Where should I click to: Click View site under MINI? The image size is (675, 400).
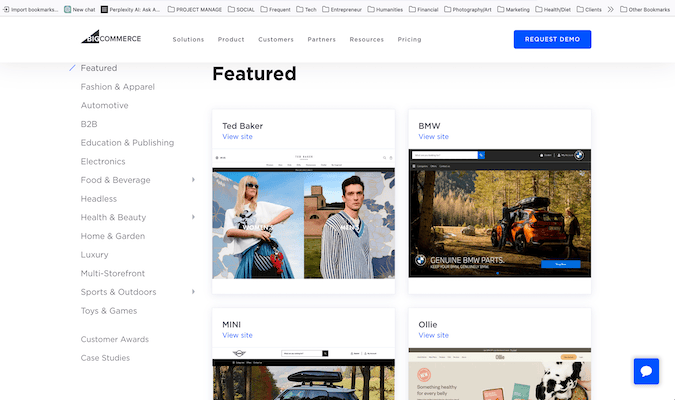point(237,335)
